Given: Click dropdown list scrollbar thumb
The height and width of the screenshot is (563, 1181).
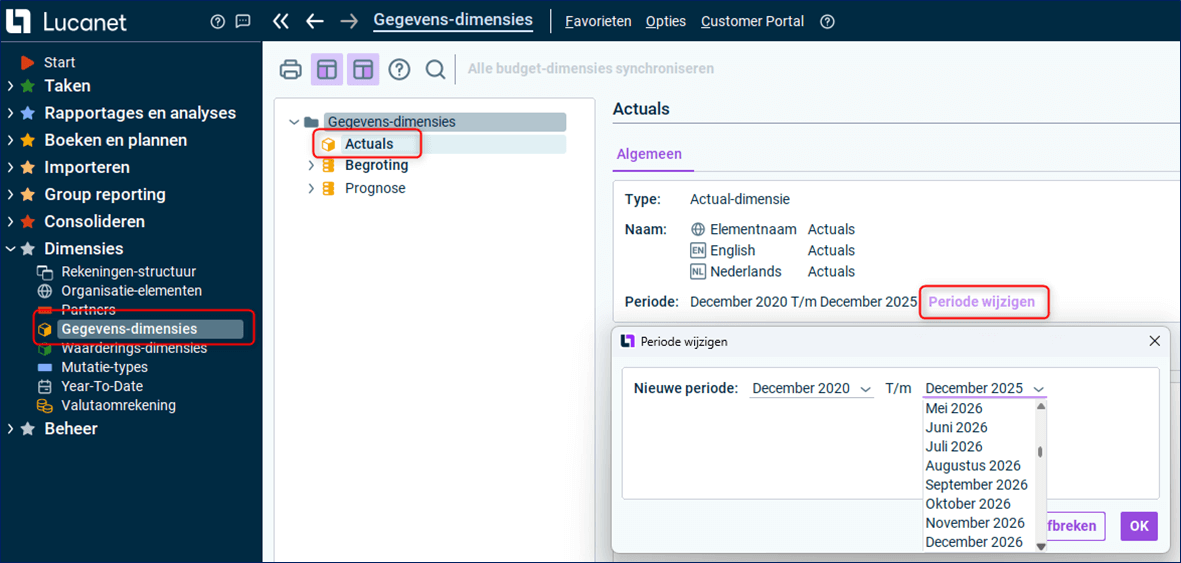Looking at the screenshot, I should (1041, 451).
